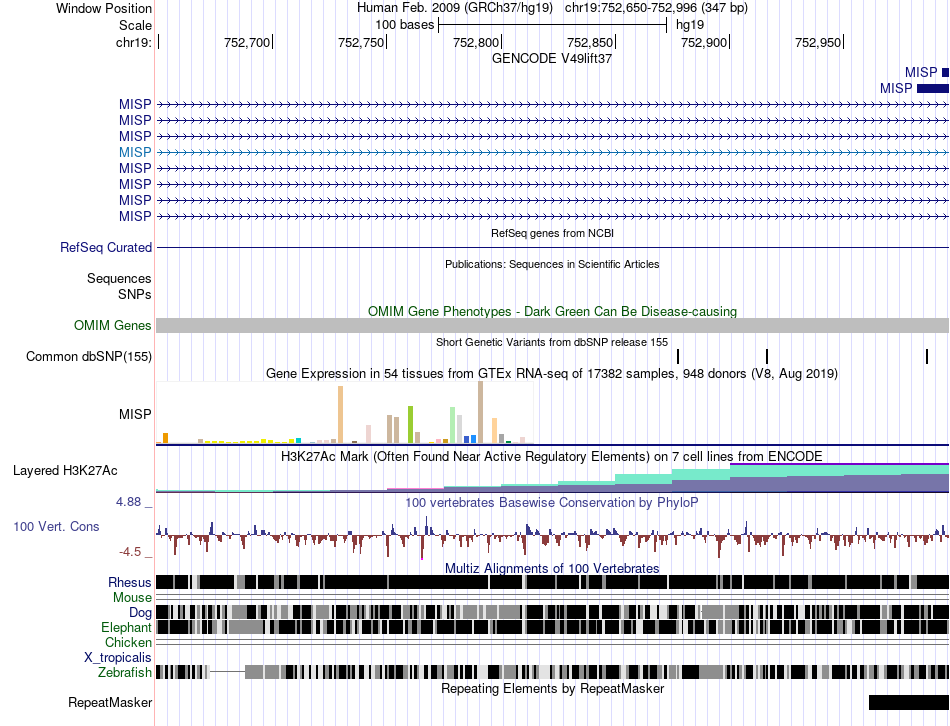
Task: Click the RefSeq Curated label
Action: [x=106, y=247]
